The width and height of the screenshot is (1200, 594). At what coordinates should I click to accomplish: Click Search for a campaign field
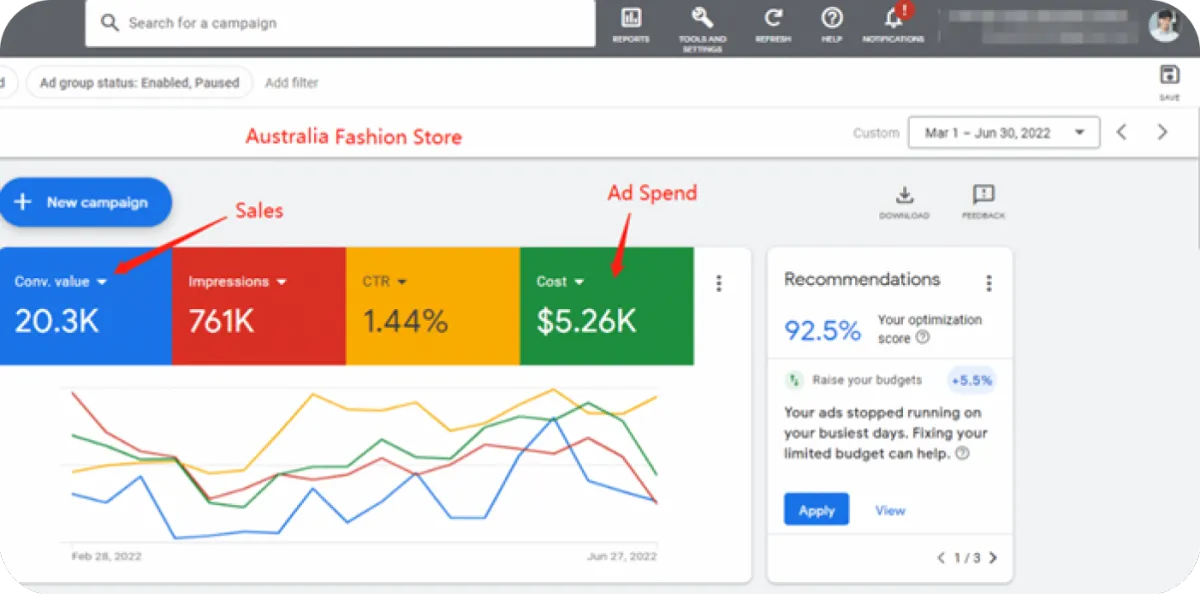click(340, 23)
